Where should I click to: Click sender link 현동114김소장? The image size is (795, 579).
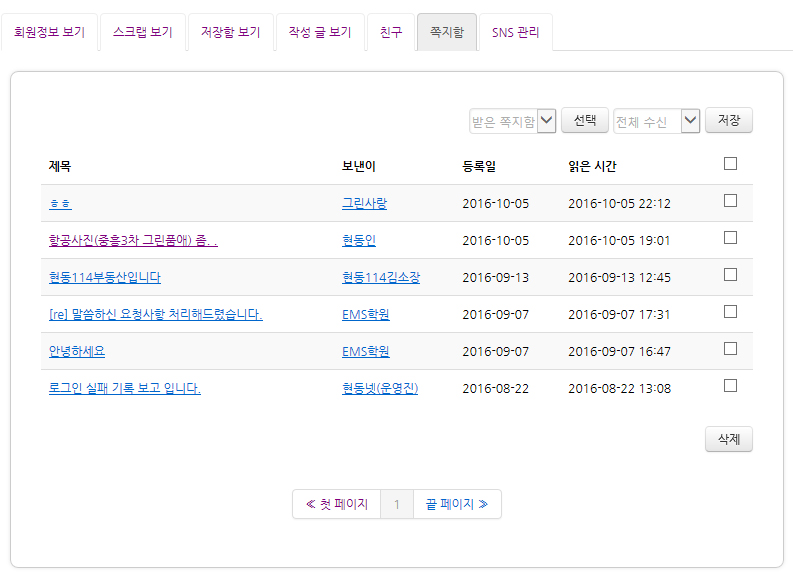(x=381, y=277)
